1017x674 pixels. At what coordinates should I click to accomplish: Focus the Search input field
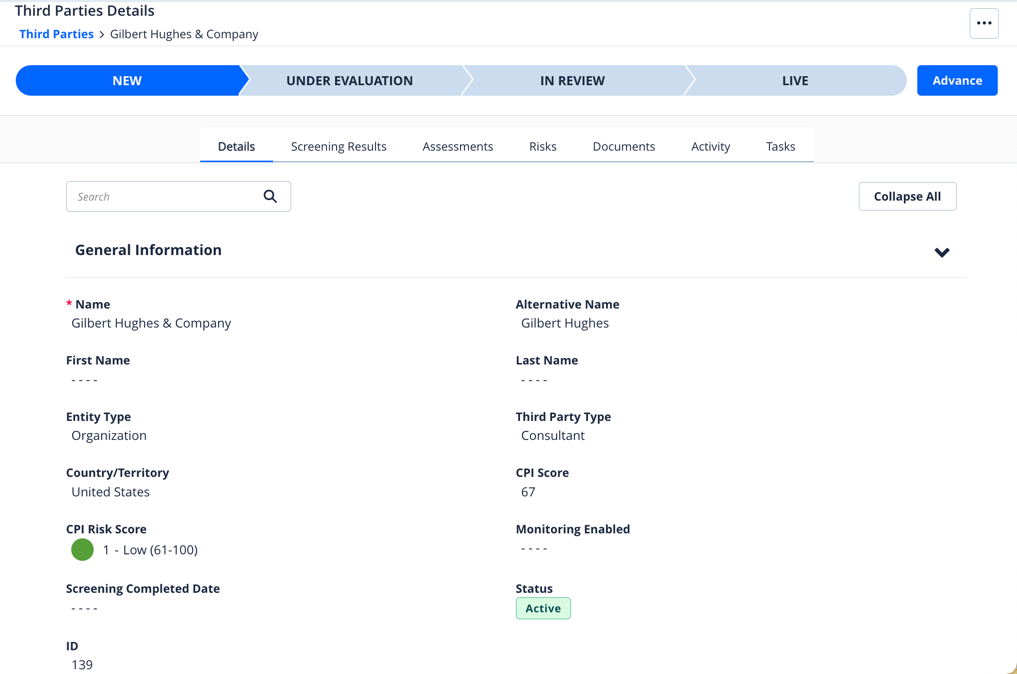click(160, 196)
